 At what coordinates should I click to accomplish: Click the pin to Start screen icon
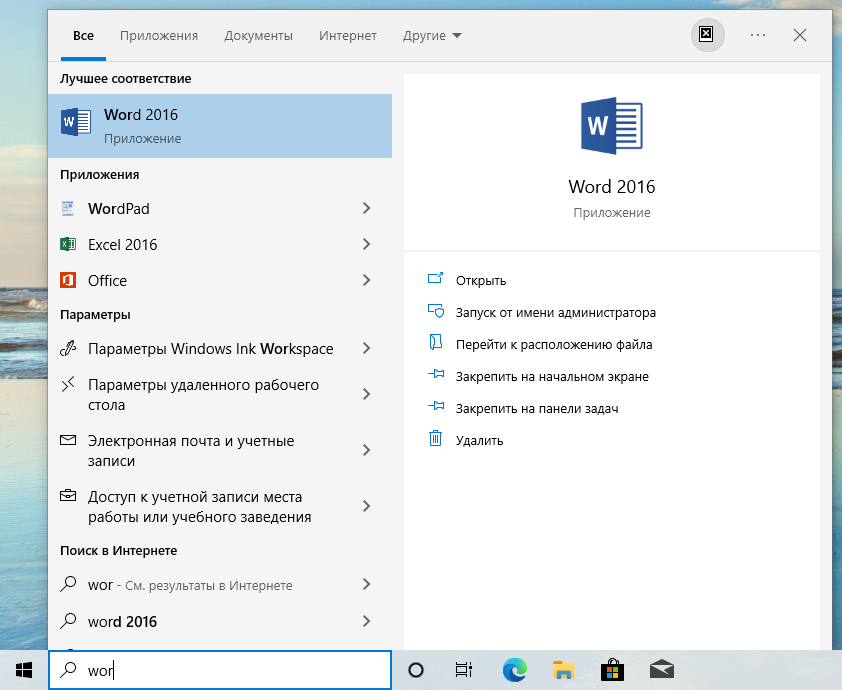point(436,374)
